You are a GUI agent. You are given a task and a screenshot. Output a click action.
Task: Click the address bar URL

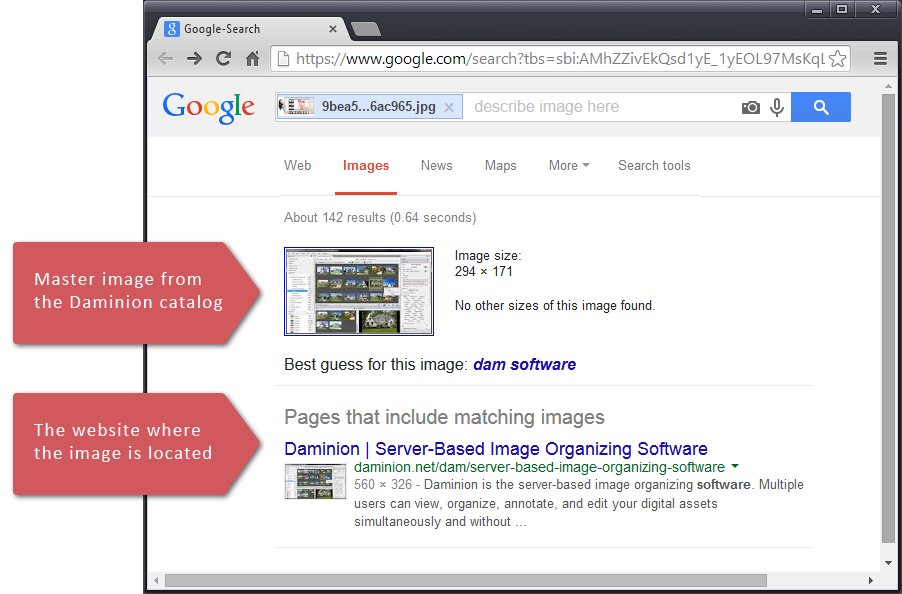click(x=560, y=59)
